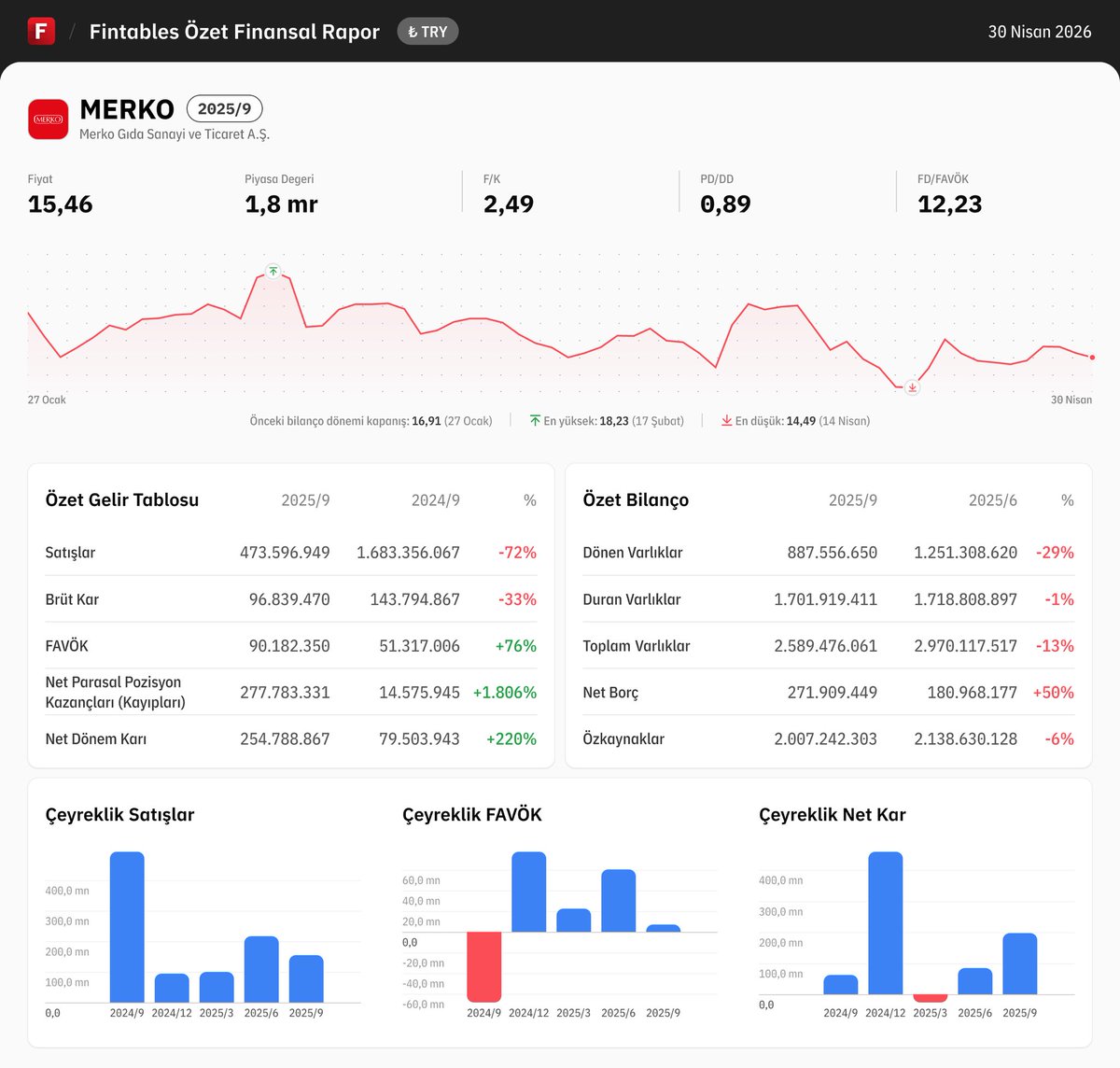
Task: Click the Net Parasal Pozisyon change +1.806%
Action: click(x=505, y=693)
